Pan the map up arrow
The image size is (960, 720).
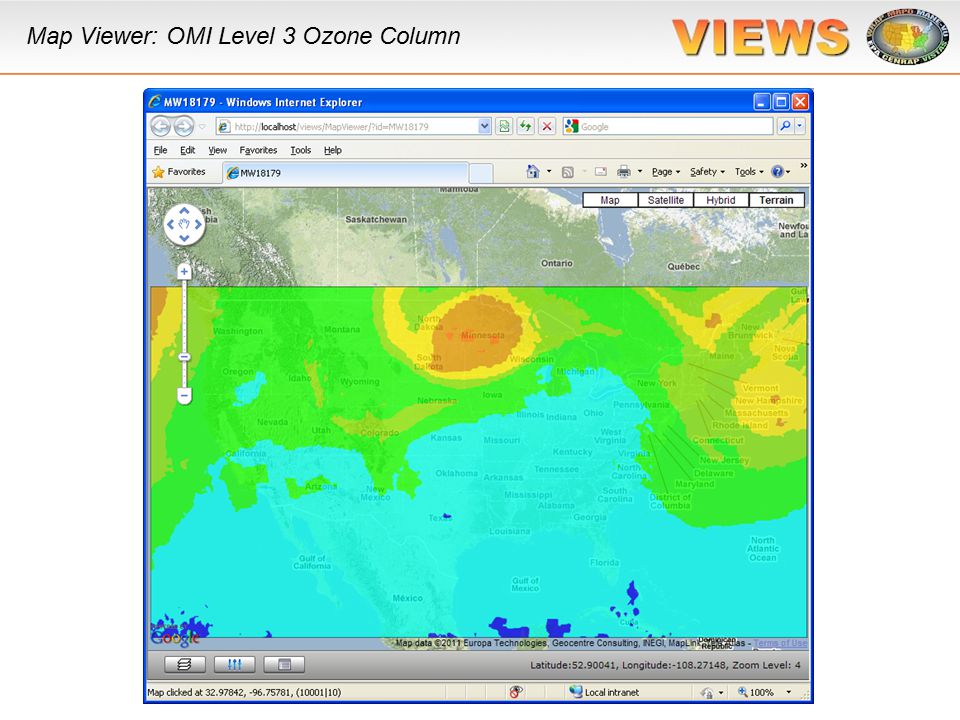[184, 211]
